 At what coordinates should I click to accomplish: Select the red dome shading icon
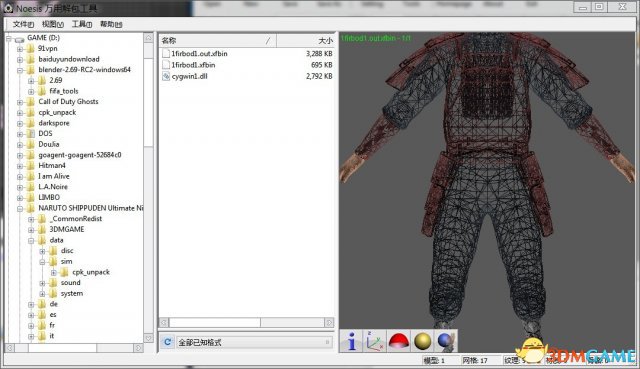point(398,341)
